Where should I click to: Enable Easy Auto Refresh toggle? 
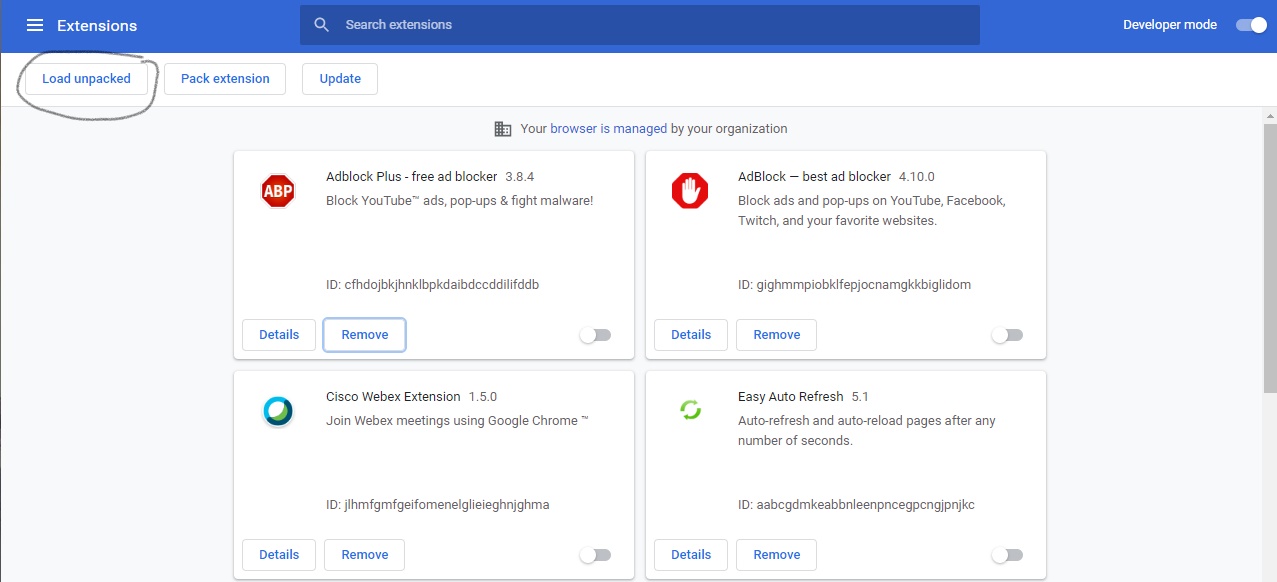(1007, 555)
